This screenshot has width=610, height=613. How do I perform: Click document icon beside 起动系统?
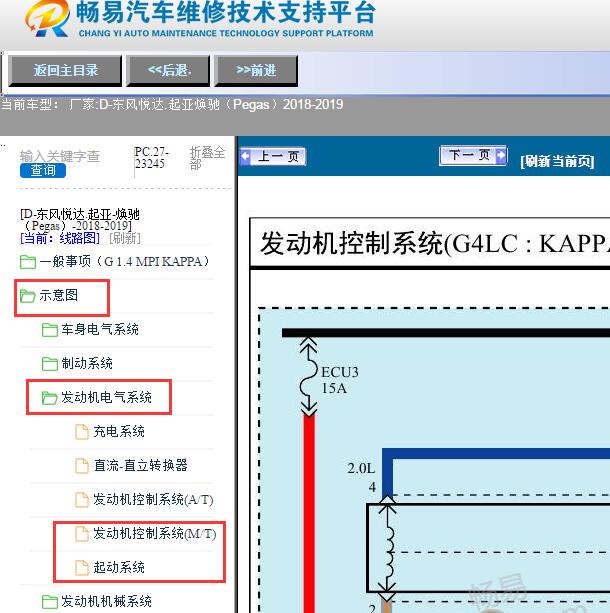(82, 568)
